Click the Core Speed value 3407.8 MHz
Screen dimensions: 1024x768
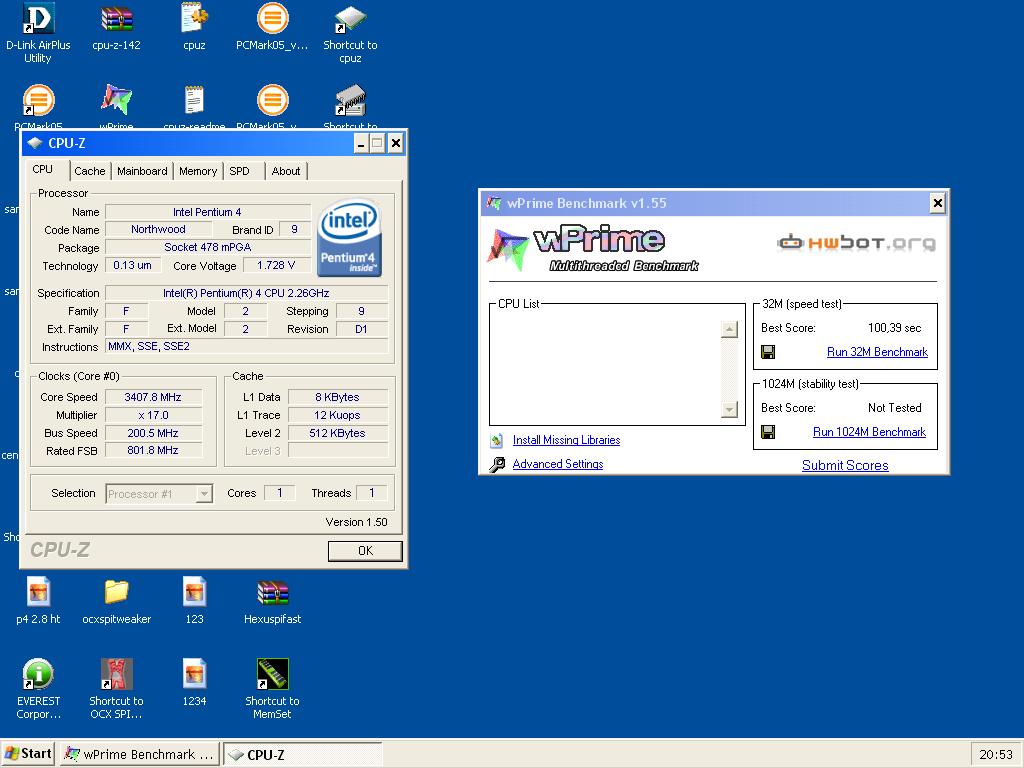[x=153, y=397]
